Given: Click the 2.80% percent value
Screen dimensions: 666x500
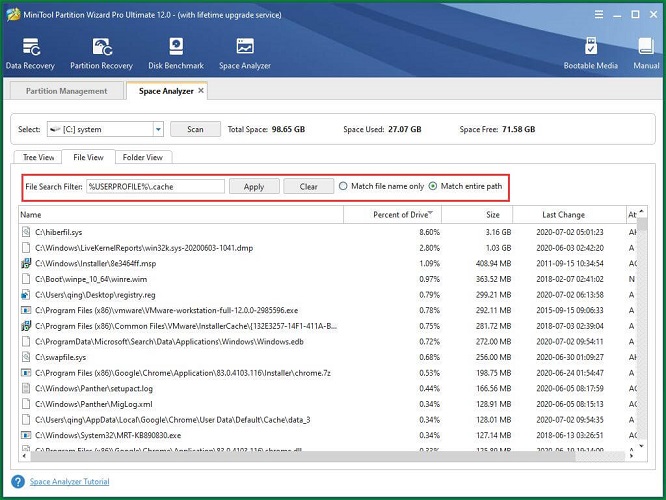Looking at the screenshot, I should click(x=429, y=248).
